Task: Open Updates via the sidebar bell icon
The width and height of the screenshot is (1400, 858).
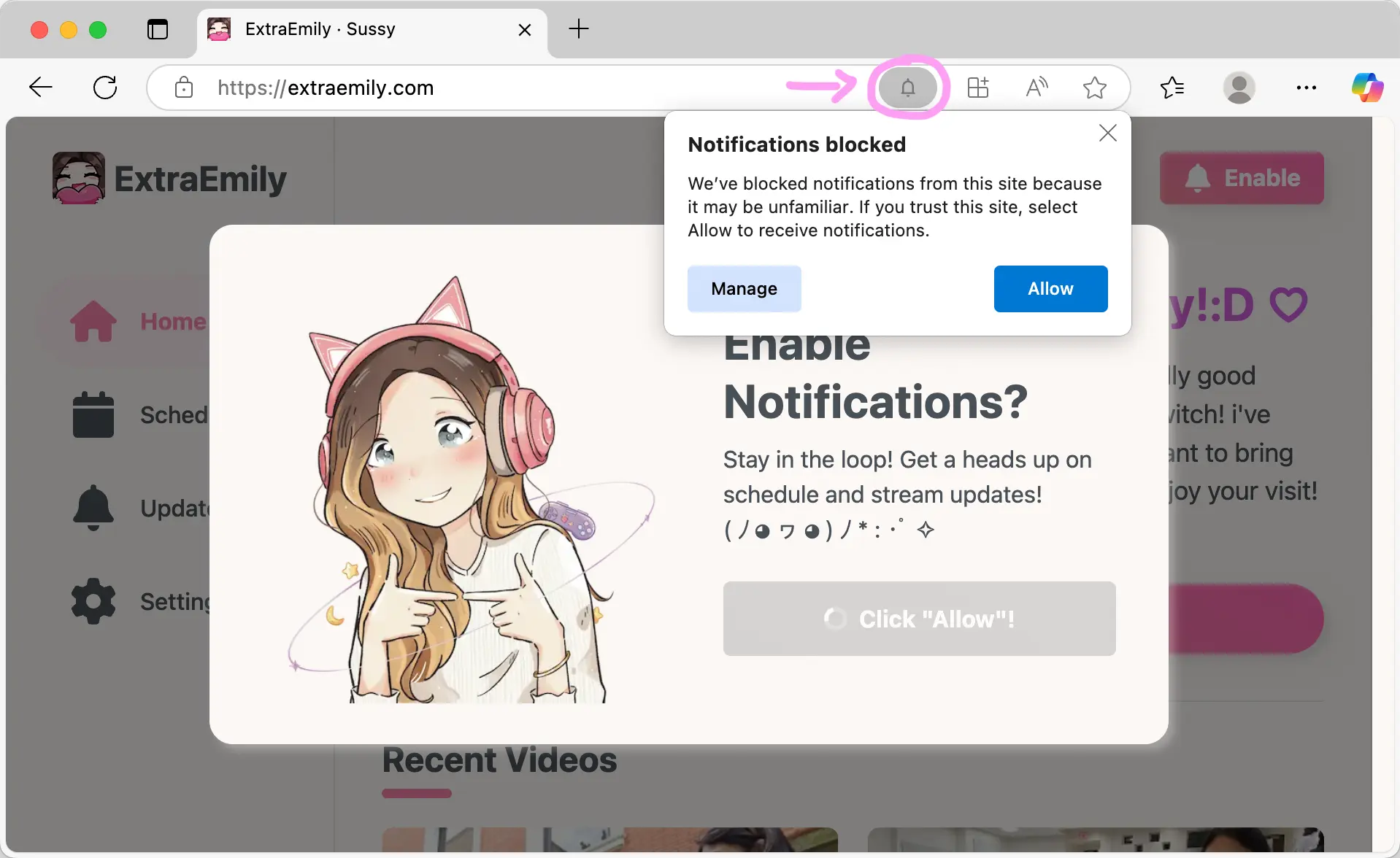Action: pos(92,508)
